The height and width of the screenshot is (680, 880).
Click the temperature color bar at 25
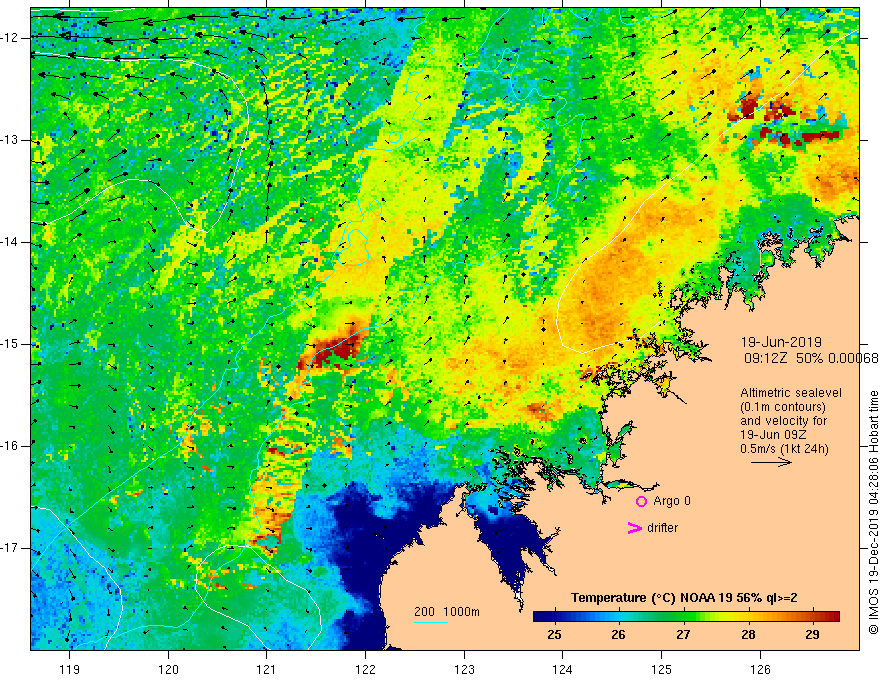pyautogui.click(x=554, y=617)
